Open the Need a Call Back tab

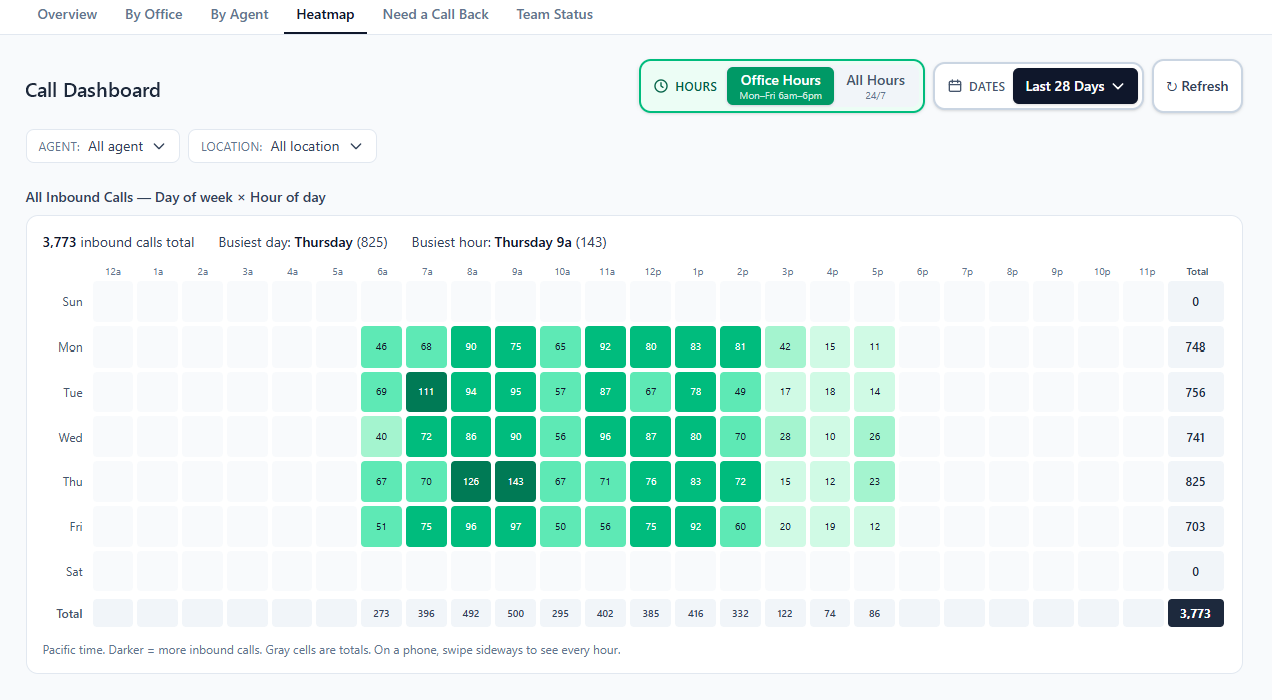pyautogui.click(x=435, y=14)
